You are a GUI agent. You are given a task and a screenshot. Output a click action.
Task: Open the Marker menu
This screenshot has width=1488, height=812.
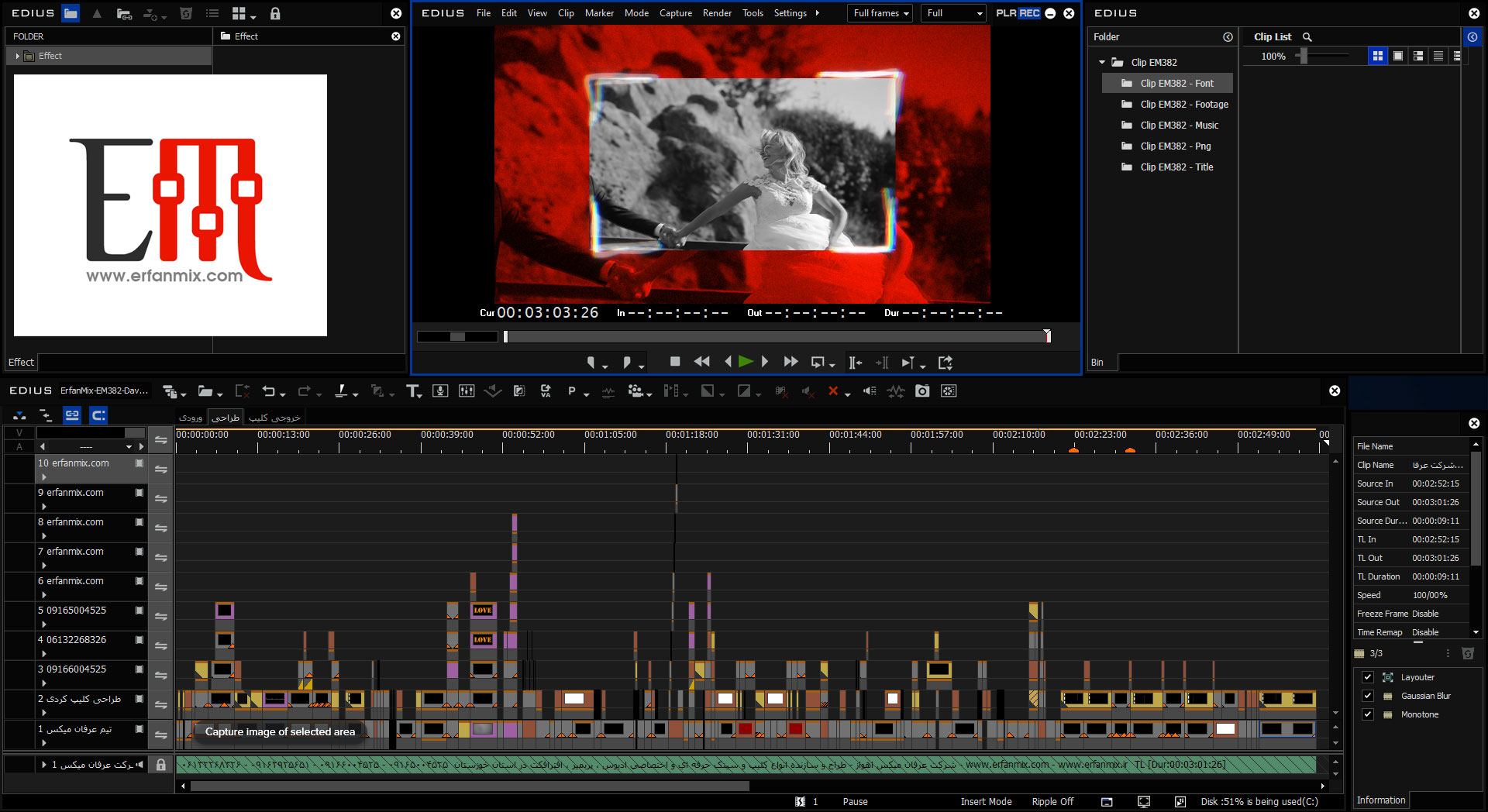point(599,13)
